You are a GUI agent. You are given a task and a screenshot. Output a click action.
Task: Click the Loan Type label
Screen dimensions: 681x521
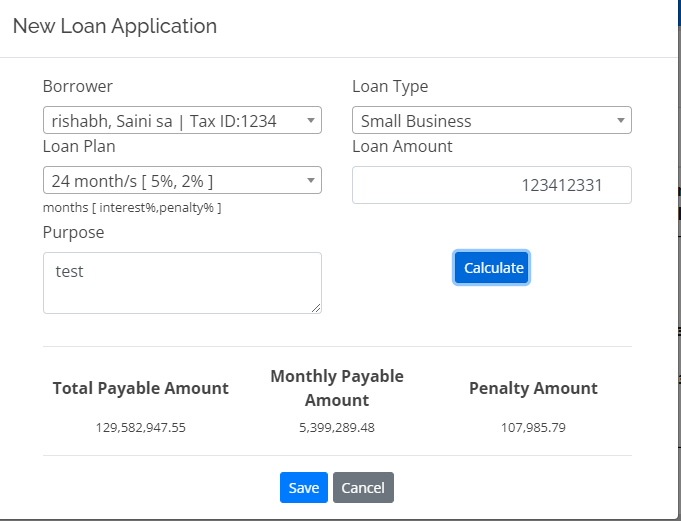click(x=390, y=86)
